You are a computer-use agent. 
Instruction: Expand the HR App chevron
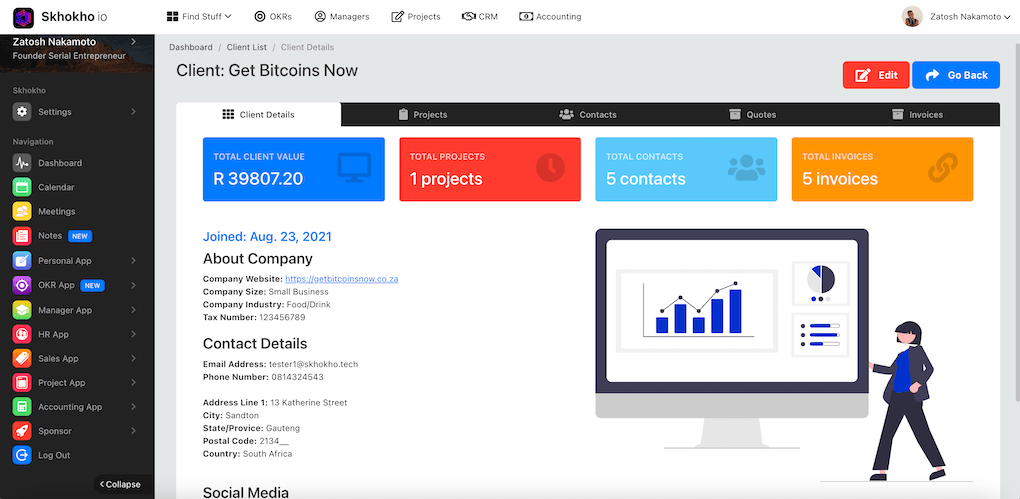pos(133,334)
